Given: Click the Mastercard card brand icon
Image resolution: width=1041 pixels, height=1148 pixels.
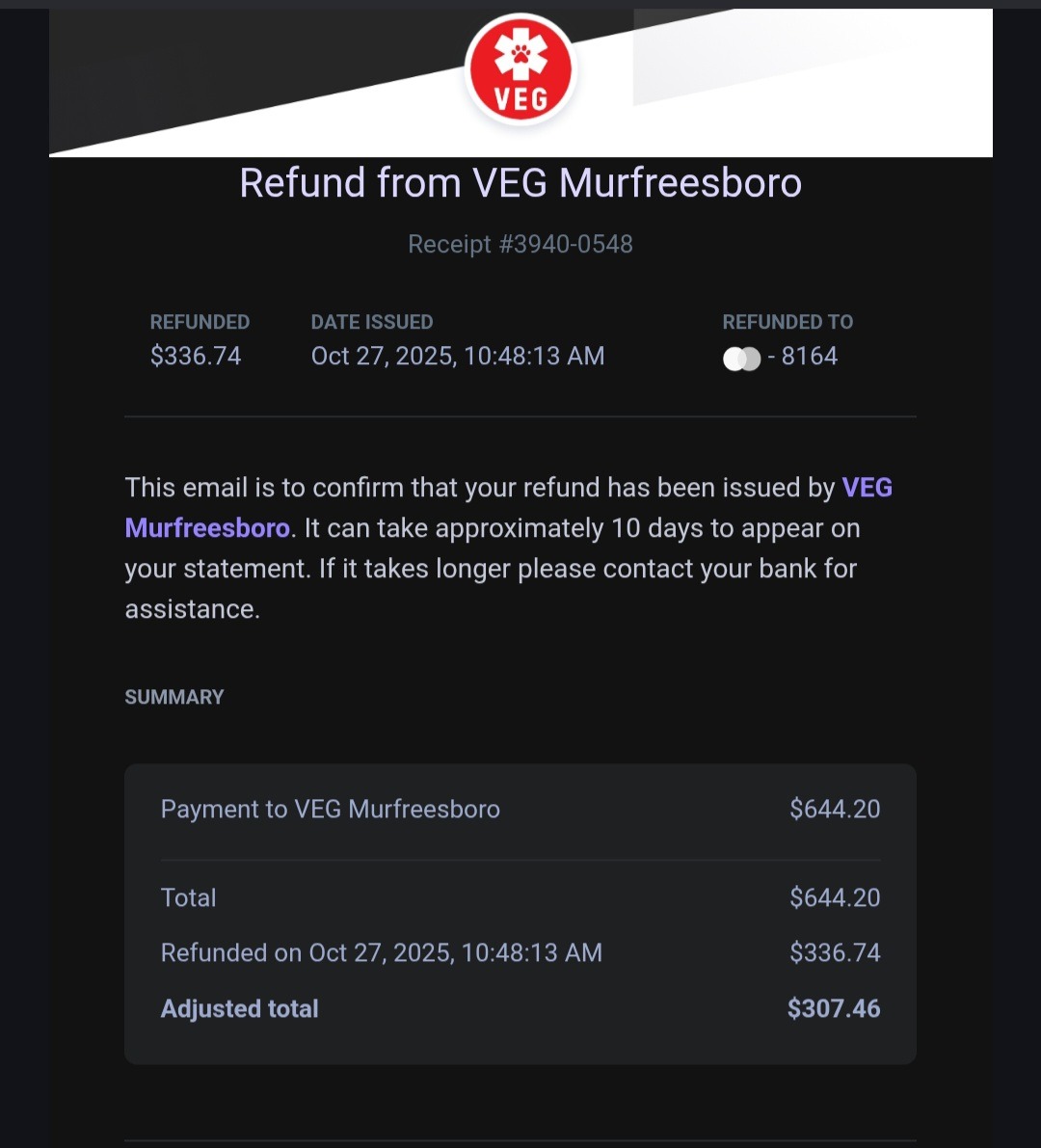Looking at the screenshot, I should coord(741,359).
